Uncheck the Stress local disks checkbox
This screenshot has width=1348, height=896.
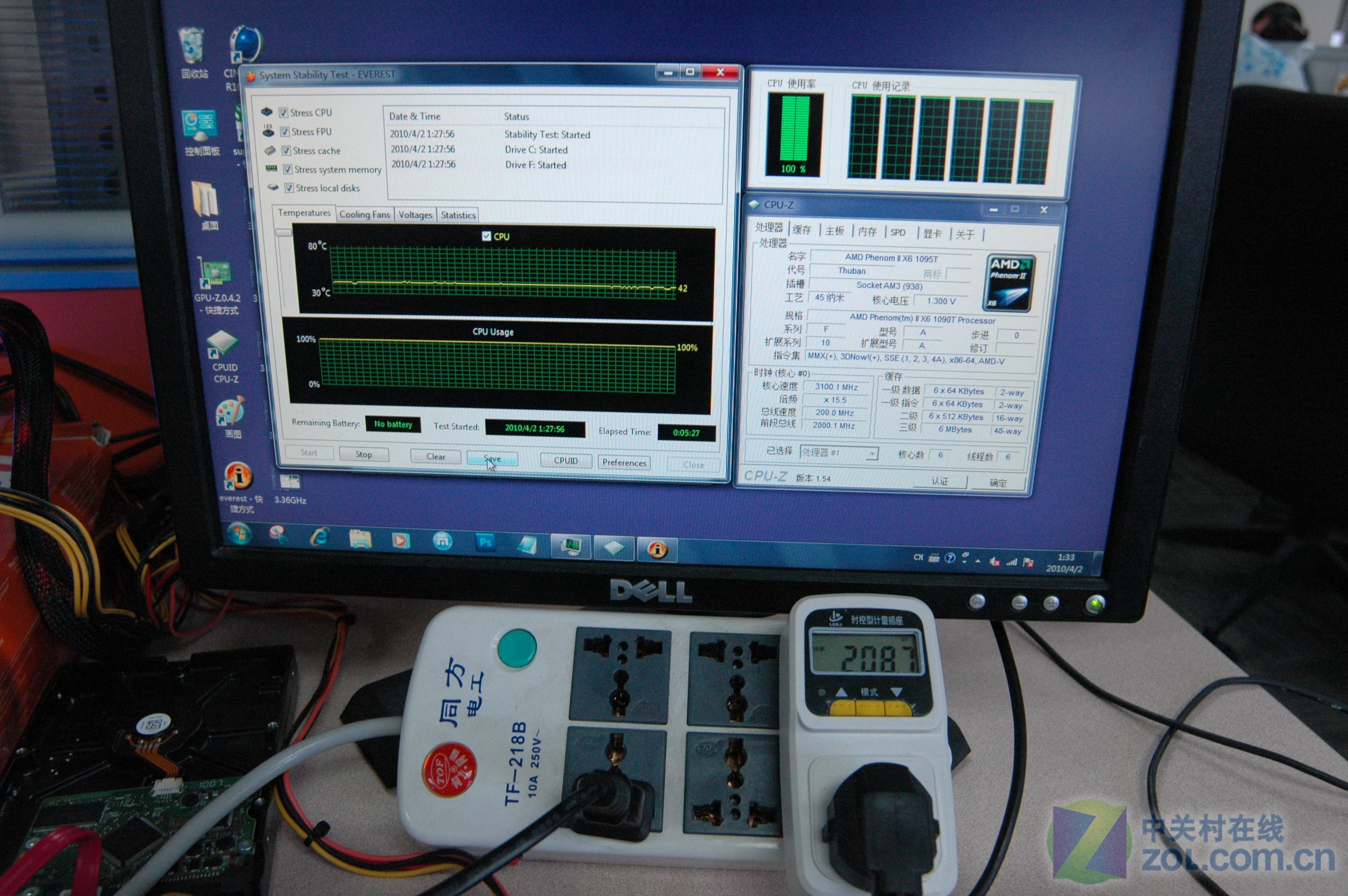click(x=289, y=188)
